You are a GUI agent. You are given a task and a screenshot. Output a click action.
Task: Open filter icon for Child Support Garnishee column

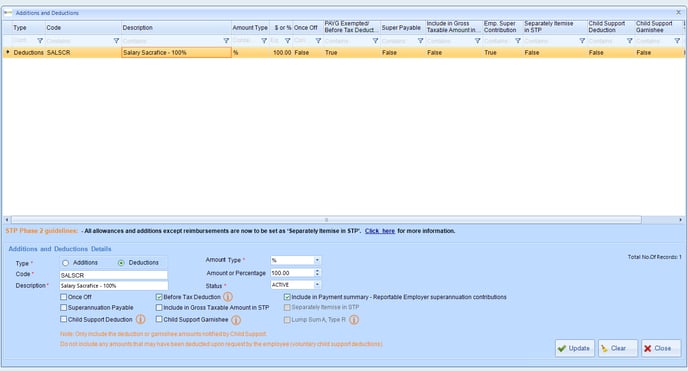[x=677, y=41]
